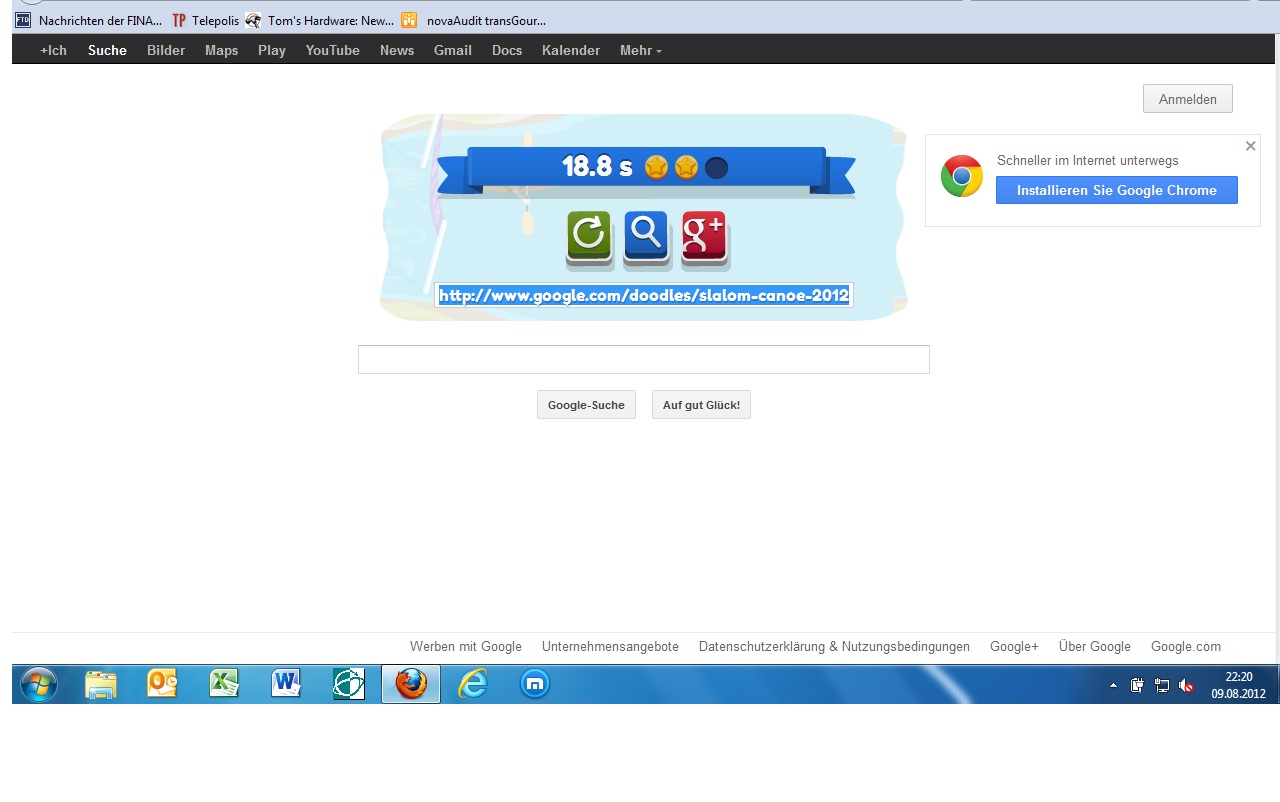Launch Word from the taskbar
This screenshot has width=1280, height=802.
[x=286, y=684]
